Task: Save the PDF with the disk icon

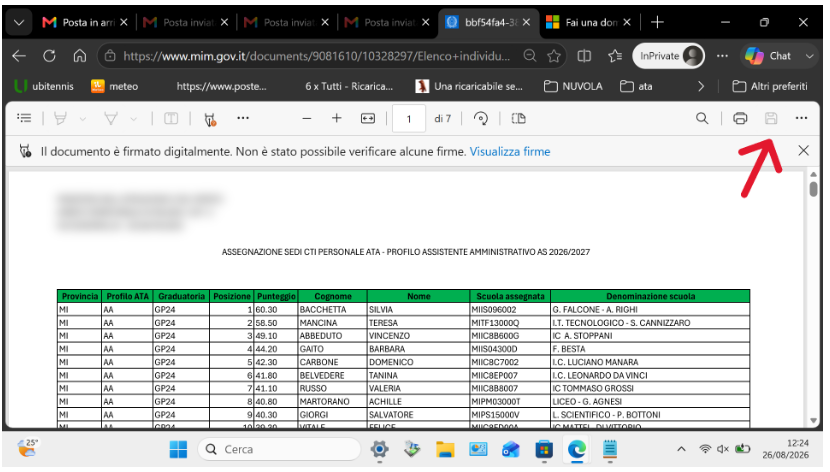Action: click(771, 119)
